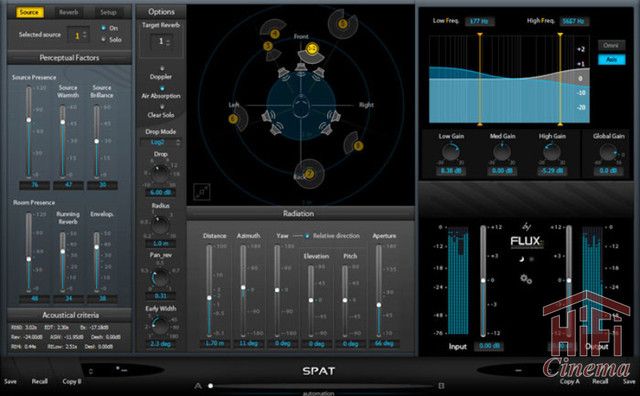Click the Copy B button
Viewport: 640px width, 396px height.
click(x=72, y=381)
